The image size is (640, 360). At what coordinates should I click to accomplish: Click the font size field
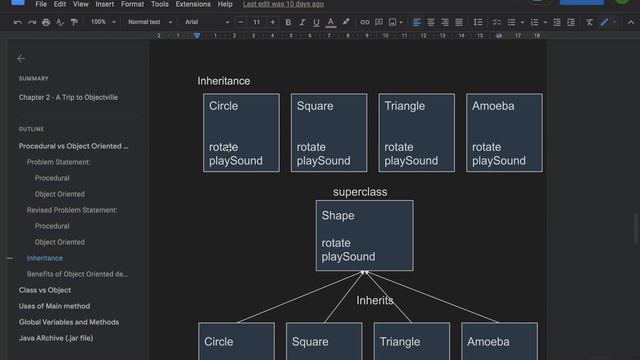click(256, 22)
